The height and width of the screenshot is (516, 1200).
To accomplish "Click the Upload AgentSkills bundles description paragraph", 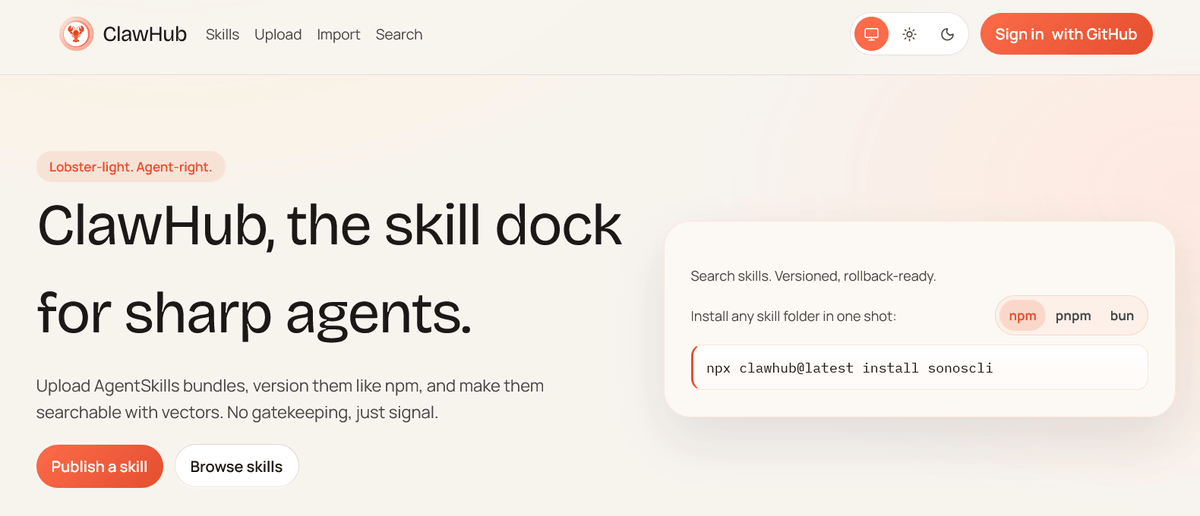I will pyautogui.click(x=290, y=398).
